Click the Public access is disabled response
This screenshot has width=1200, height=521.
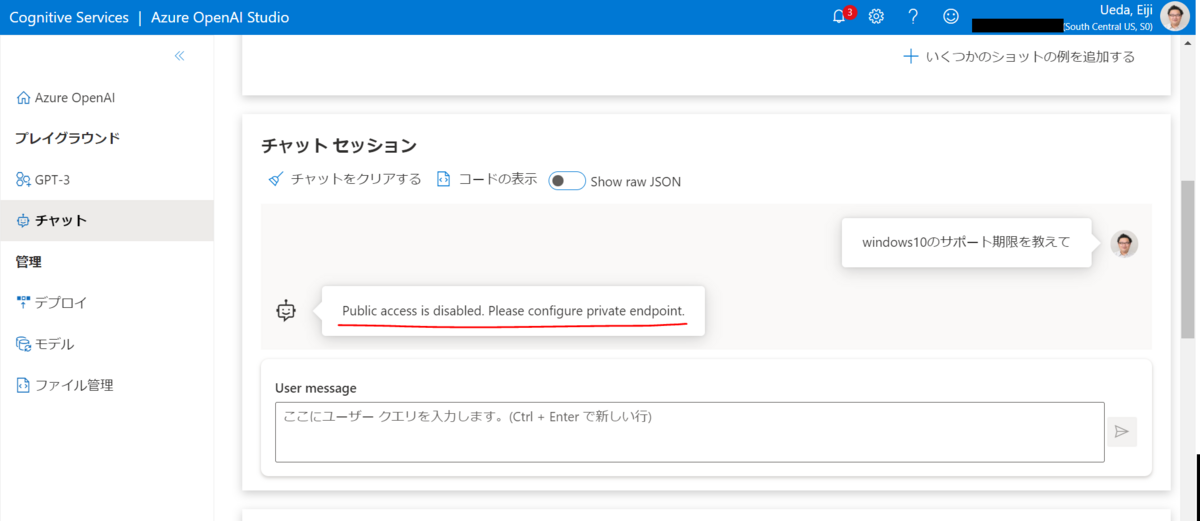tap(513, 311)
